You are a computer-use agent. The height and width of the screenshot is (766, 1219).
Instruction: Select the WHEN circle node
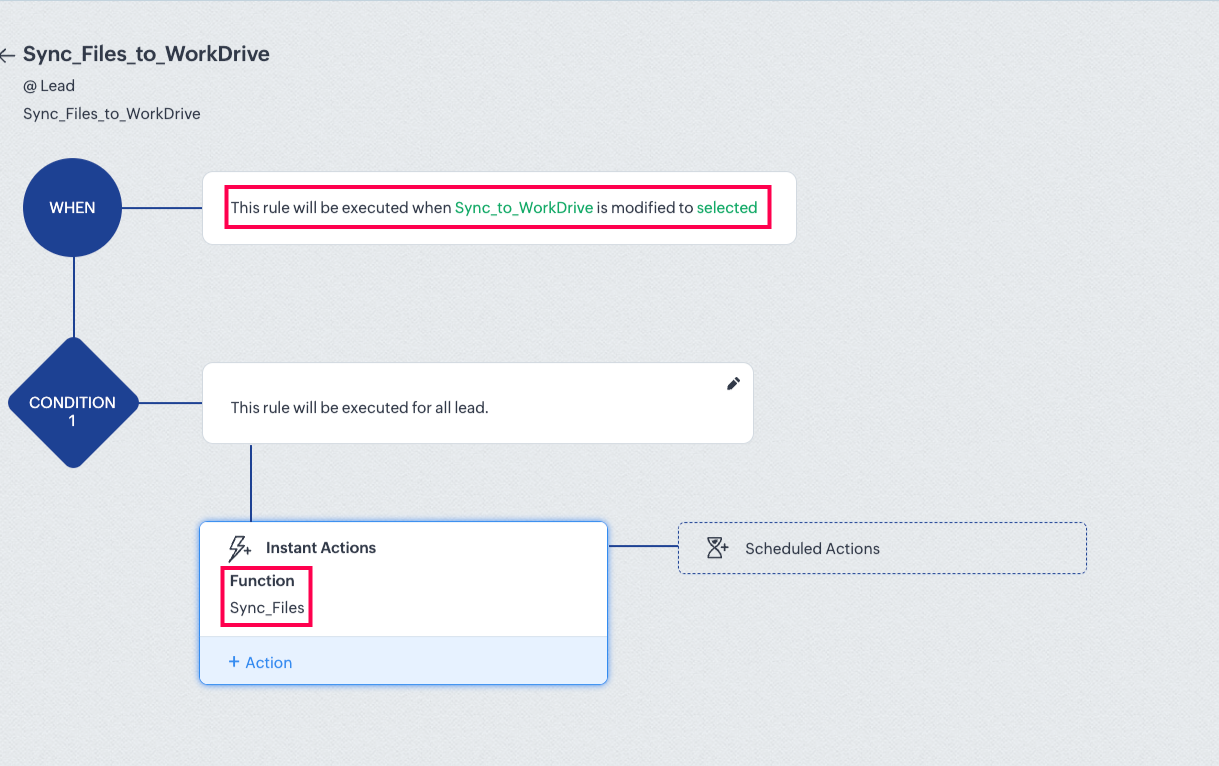(72, 208)
